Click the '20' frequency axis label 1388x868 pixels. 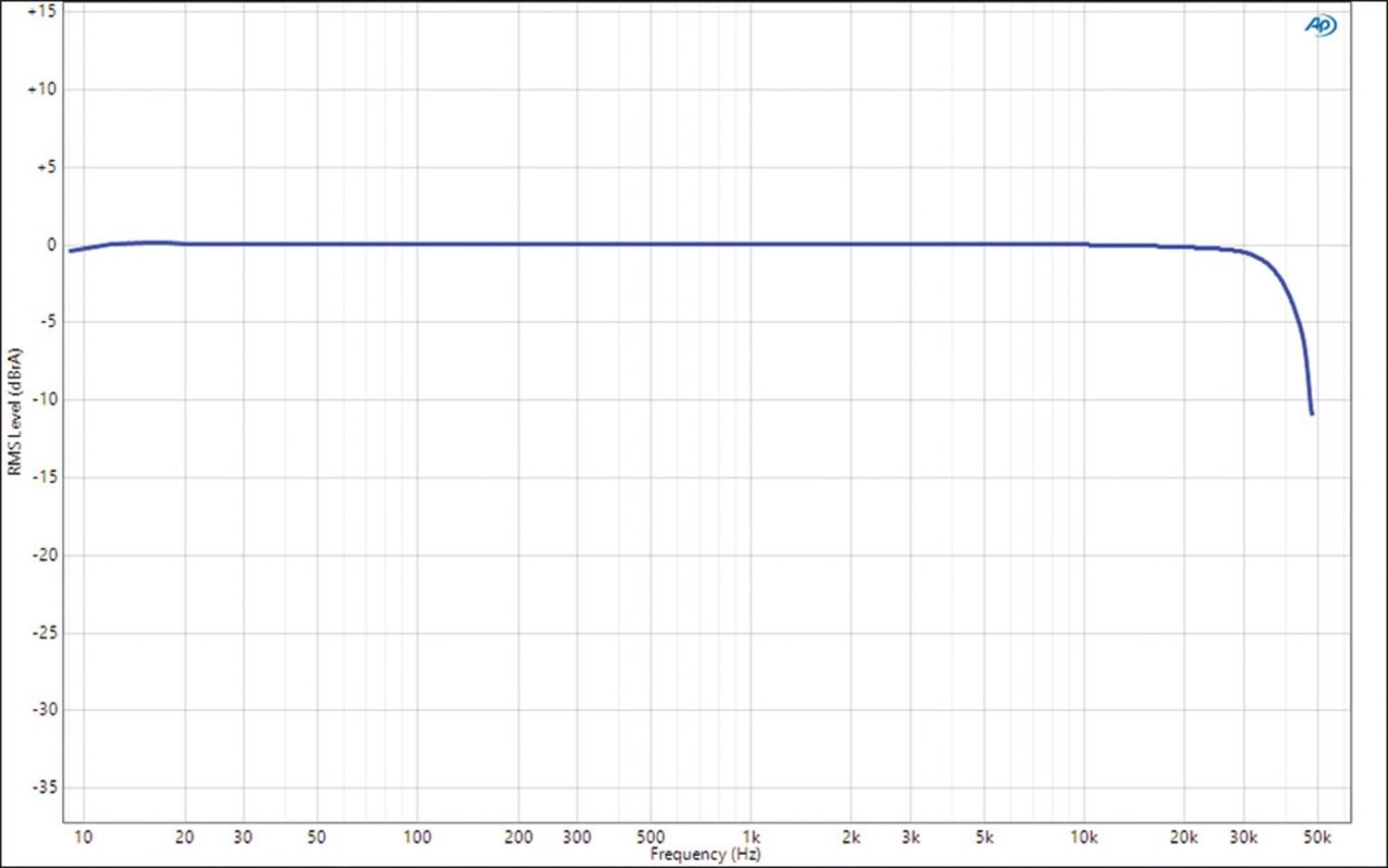click(185, 837)
